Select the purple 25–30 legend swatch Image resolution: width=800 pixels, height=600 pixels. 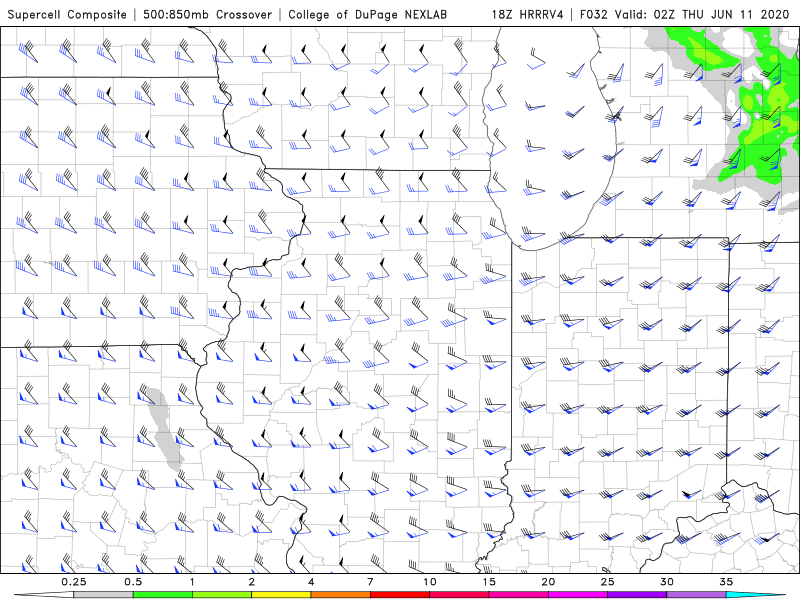(x=637, y=595)
